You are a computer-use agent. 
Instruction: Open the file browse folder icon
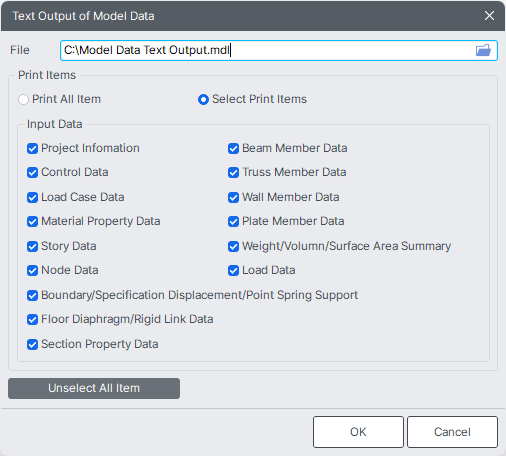pyautogui.click(x=483, y=50)
